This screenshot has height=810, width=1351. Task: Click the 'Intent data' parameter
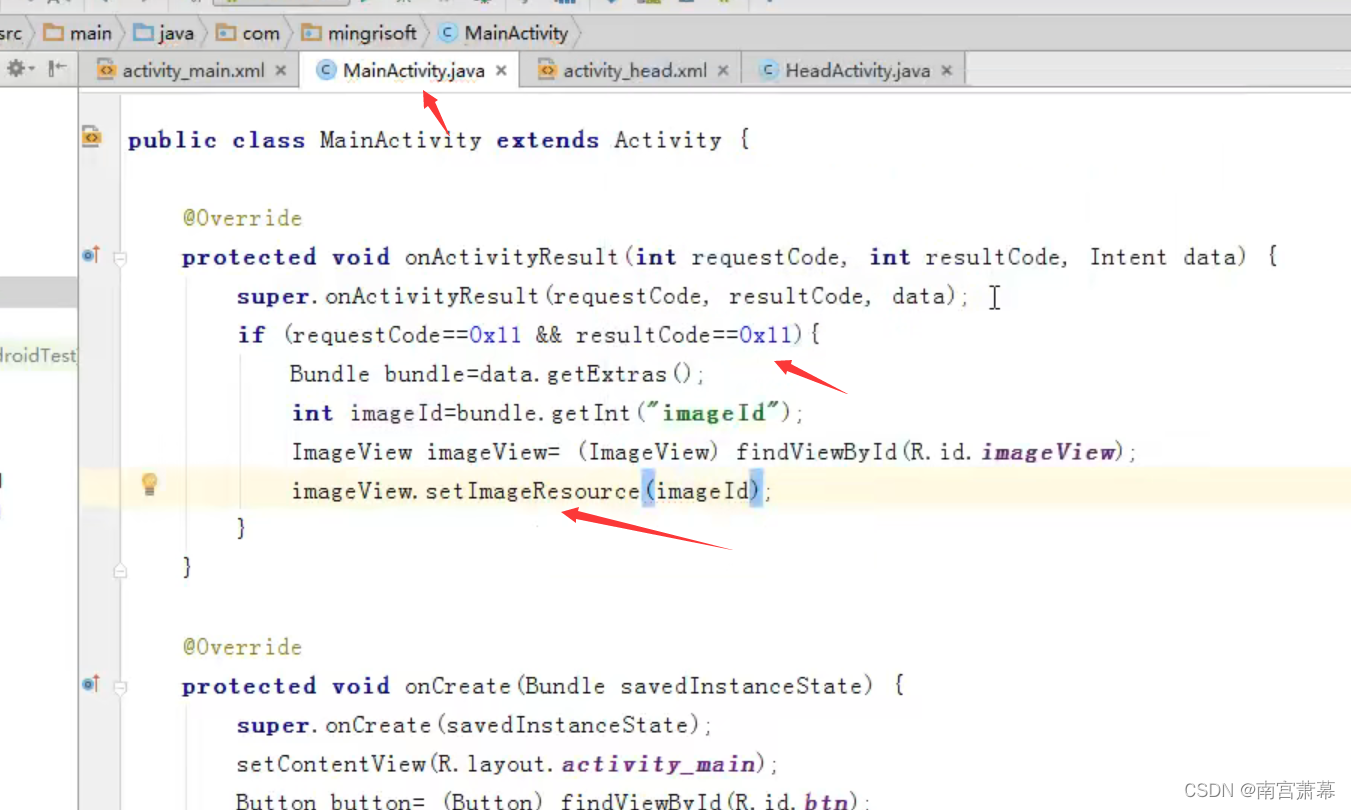(x=1162, y=257)
